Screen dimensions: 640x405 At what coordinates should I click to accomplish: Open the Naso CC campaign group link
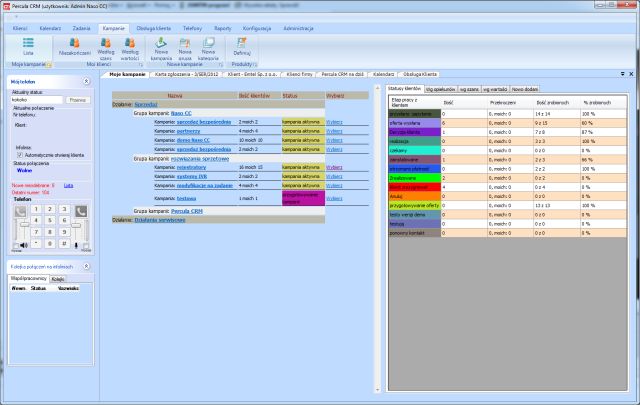tap(181, 113)
